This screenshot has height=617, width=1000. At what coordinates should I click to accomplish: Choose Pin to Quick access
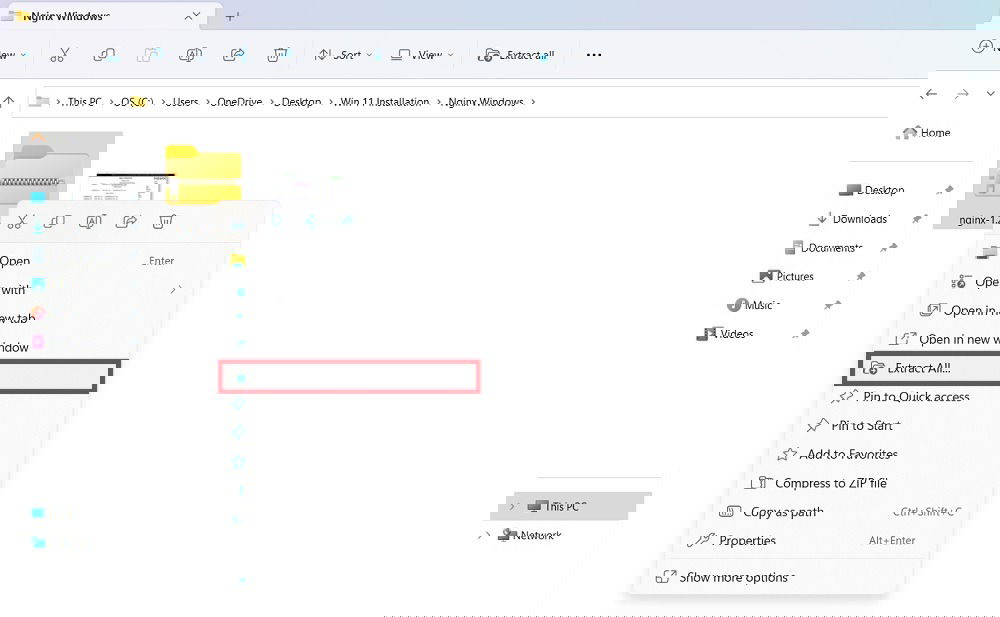pos(903,397)
